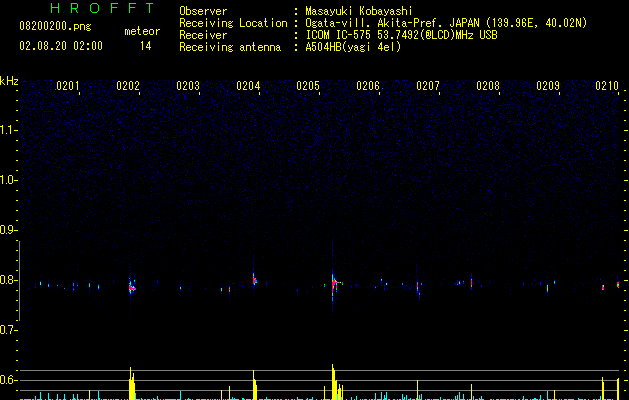Select the 0209 time label
The width and height of the screenshot is (629, 400).
tap(548, 86)
